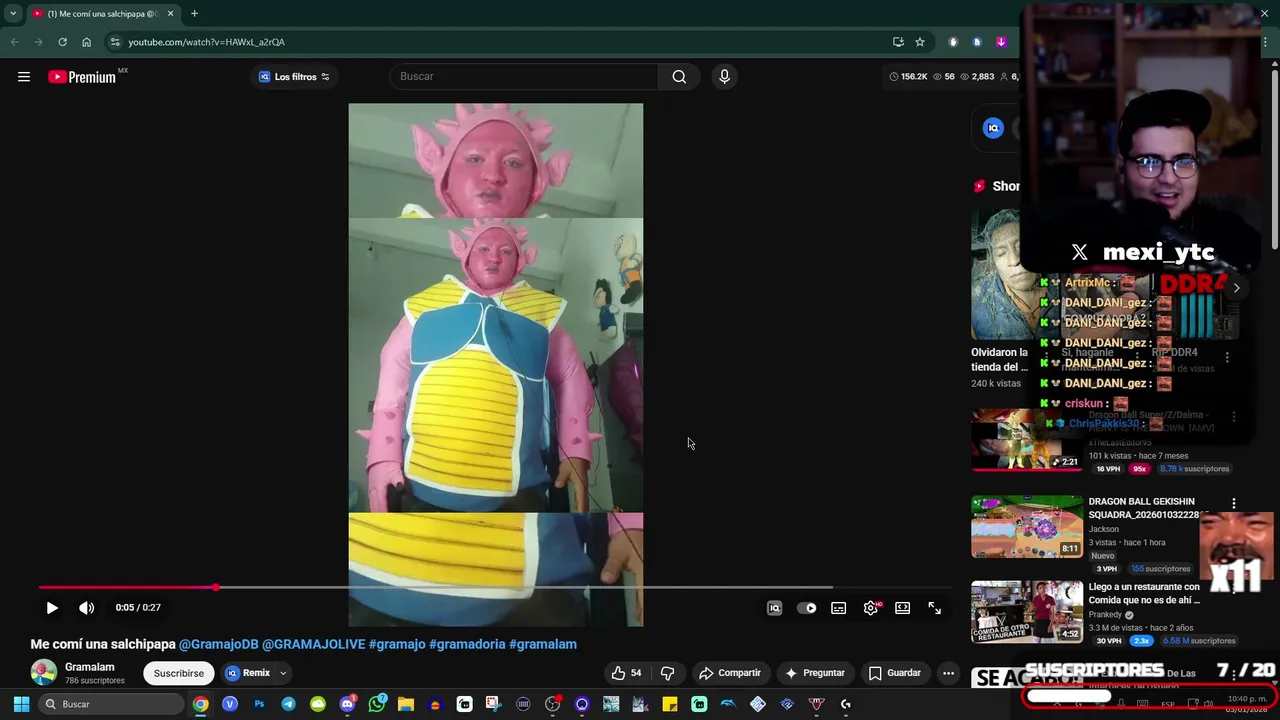Open File Explorer from the taskbar
Image resolution: width=1280 pixels, height=720 pixels.
pyautogui.click(x=405, y=704)
